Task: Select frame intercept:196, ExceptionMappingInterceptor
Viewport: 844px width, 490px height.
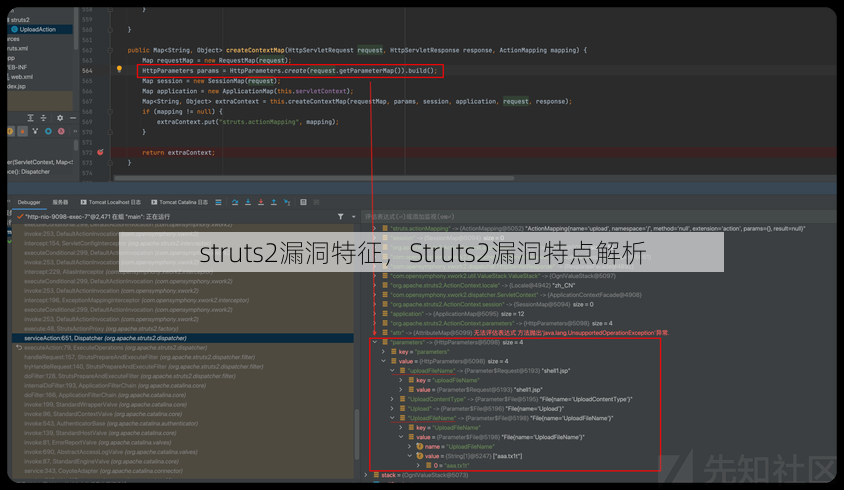Action: [182, 300]
